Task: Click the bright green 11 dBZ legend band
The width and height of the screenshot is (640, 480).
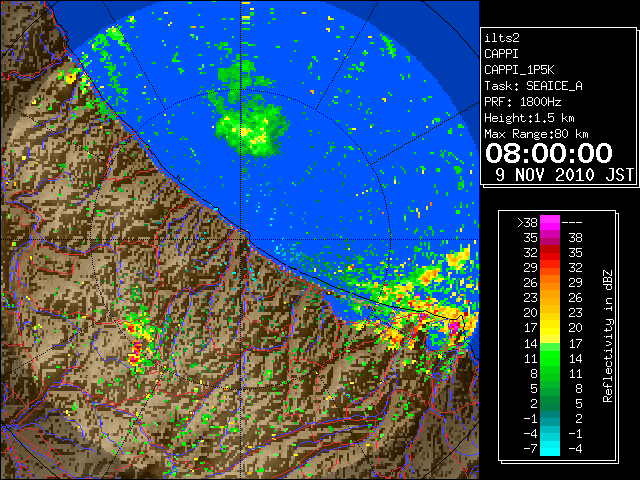Action: point(550,358)
